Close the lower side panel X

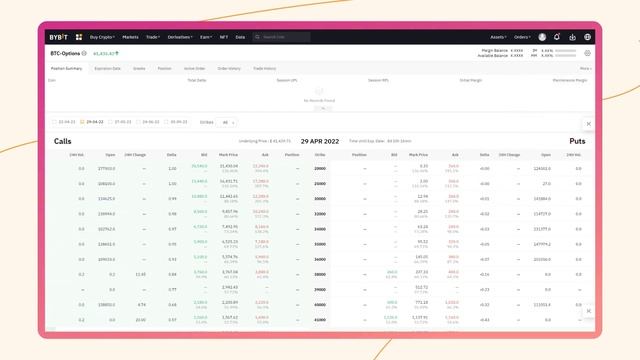click(x=589, y=311)
